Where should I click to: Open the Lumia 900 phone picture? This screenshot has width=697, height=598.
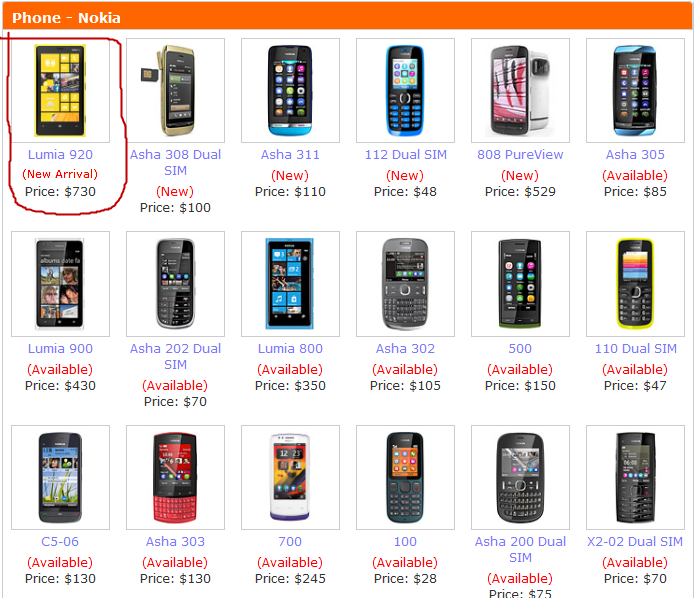tap(60, 284)
